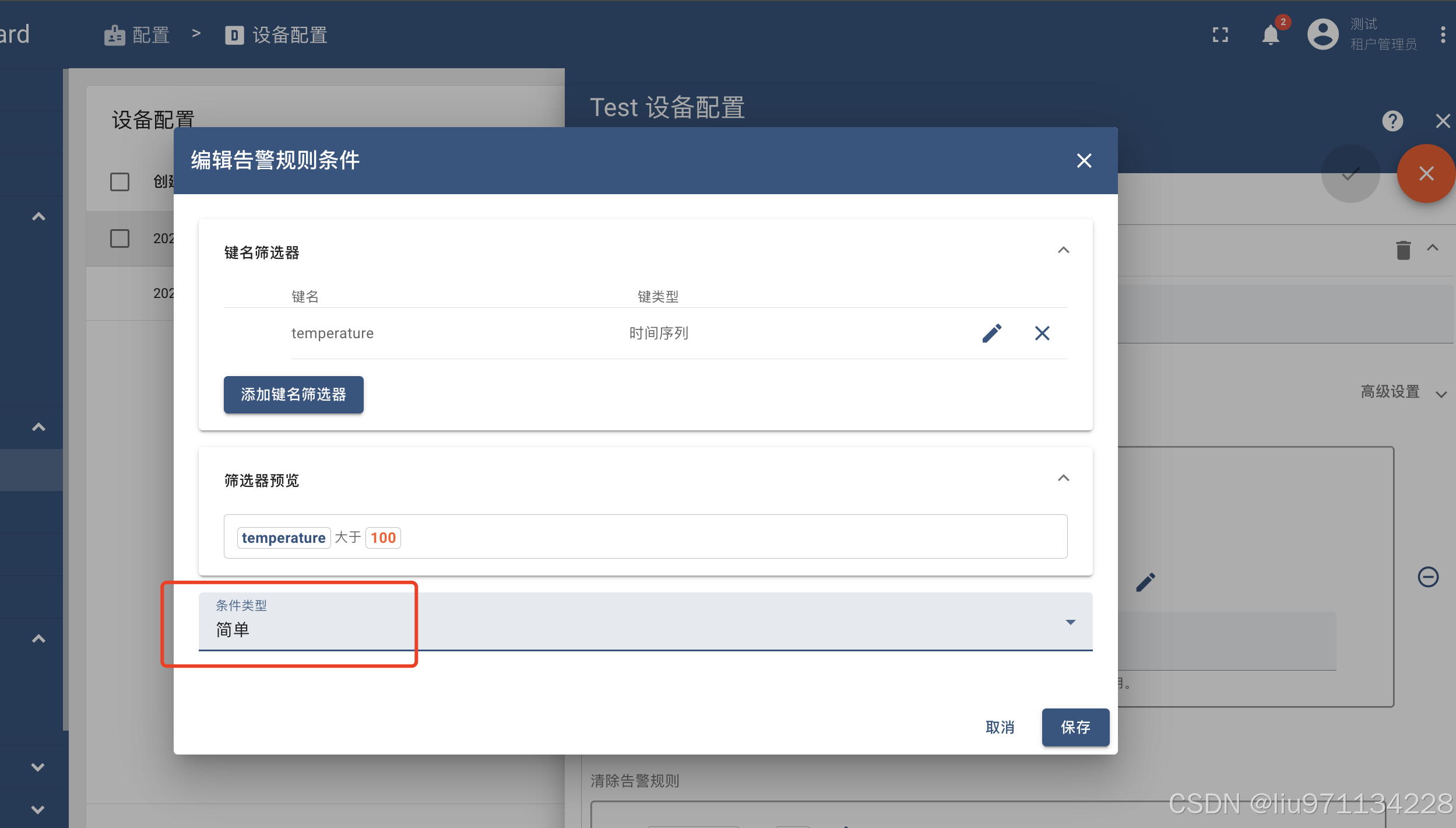This screenshot has width=1456, height=828.
Task: Check the select-all checkbox in table header
Action: (120, 182)
